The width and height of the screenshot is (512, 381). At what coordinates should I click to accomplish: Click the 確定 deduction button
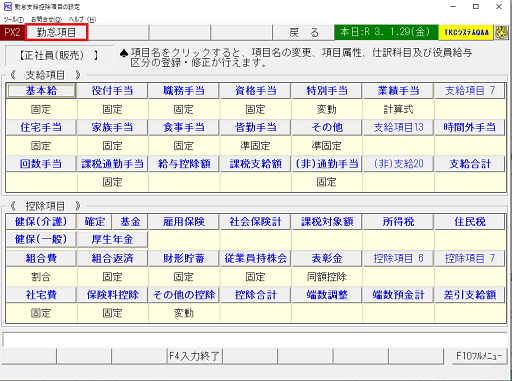pyautogui.click(x=95, y=222)
